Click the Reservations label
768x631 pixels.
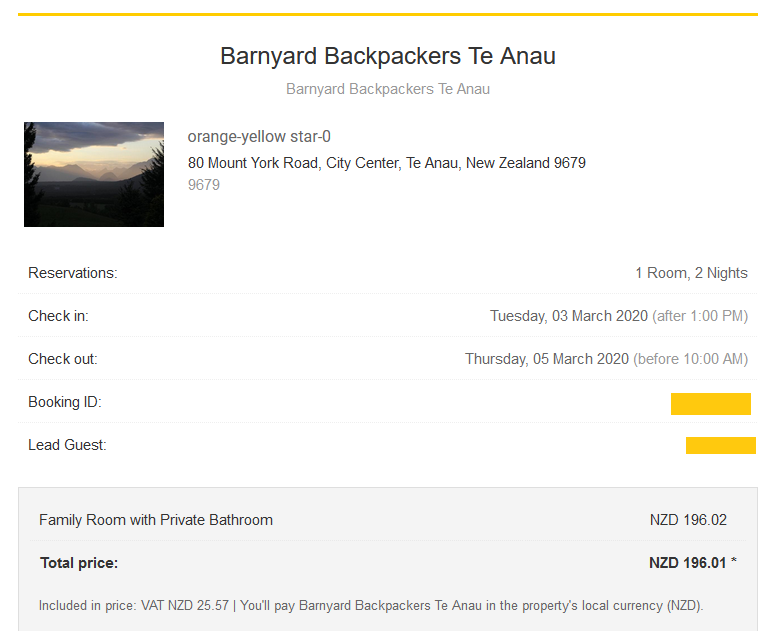(x=73, y=273)
